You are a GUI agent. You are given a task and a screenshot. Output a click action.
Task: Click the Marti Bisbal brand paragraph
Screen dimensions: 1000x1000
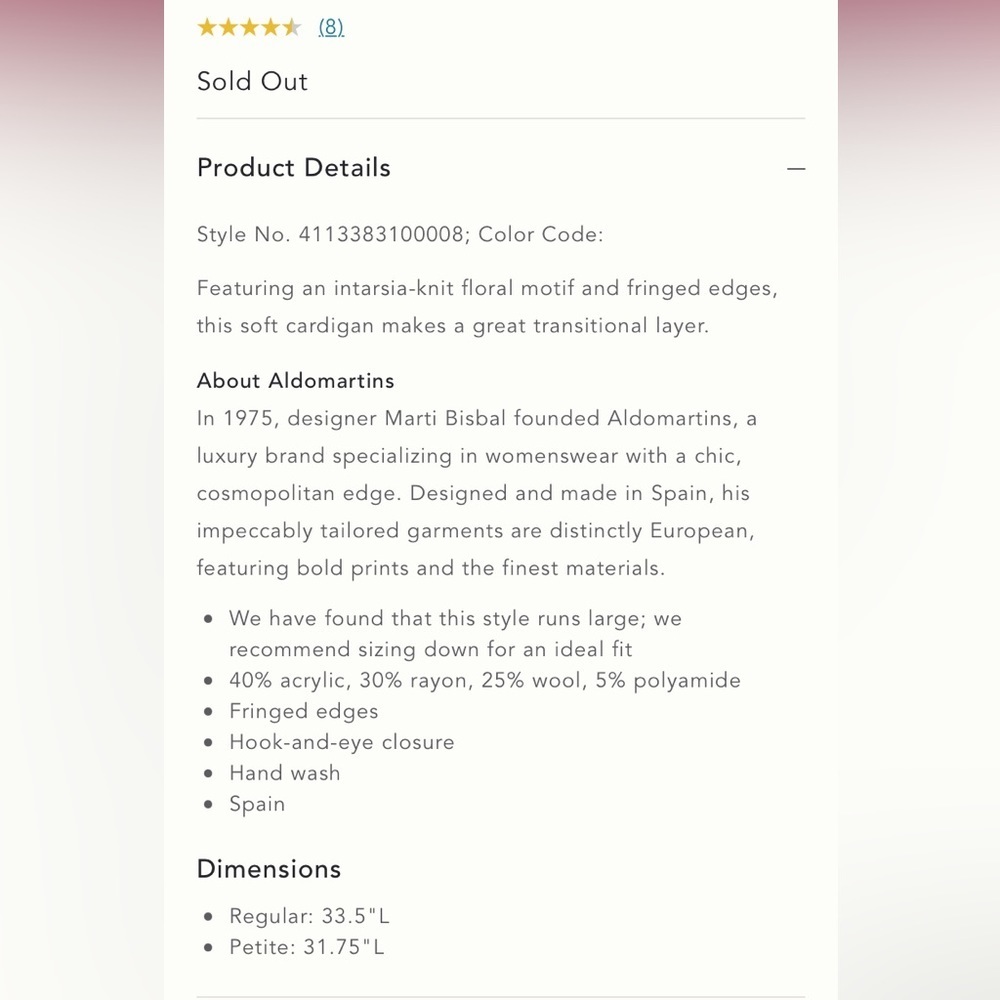tap(477, 493)
